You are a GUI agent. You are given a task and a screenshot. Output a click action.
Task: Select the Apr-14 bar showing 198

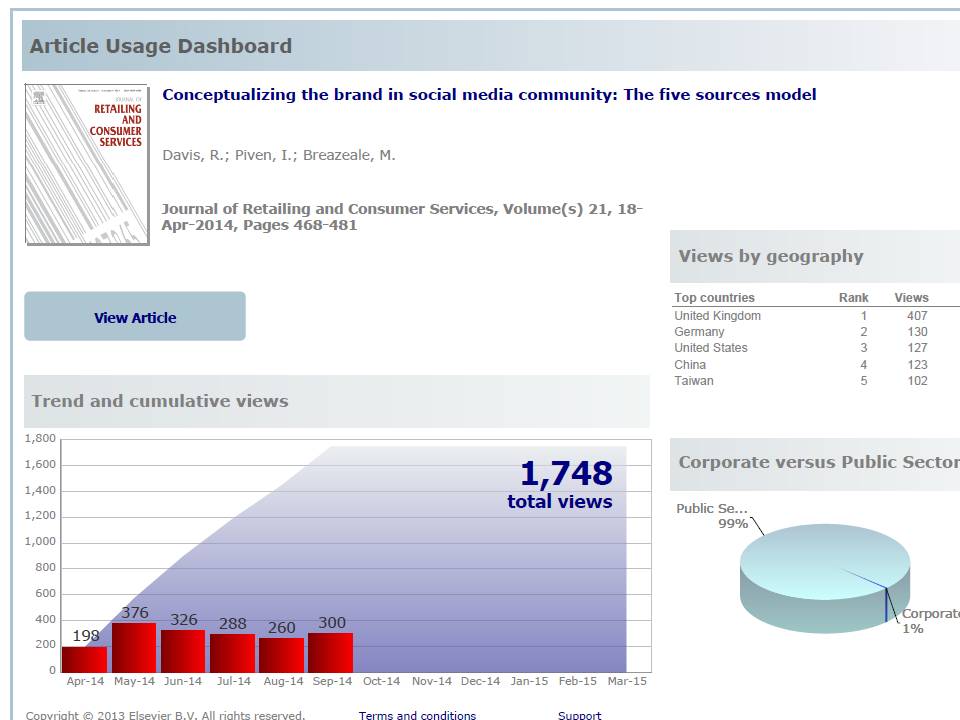coord(85,660)
